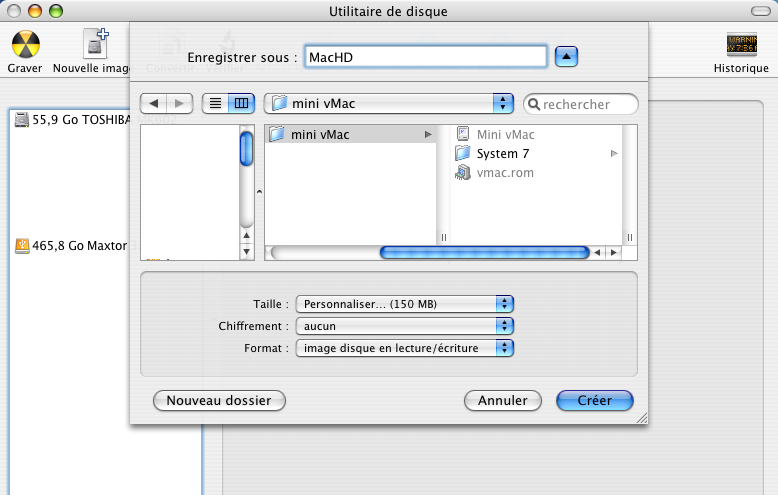Click the Créer button
The image size is (778, 495).
(595, 400)
